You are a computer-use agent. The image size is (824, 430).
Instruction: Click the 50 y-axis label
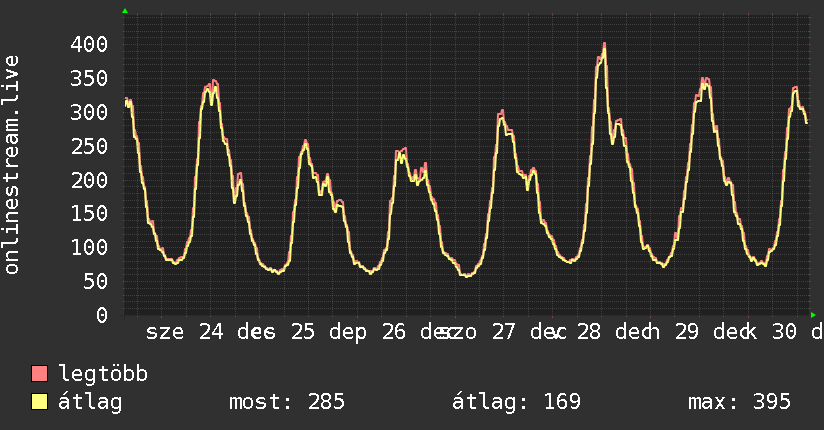pos(95,281)
